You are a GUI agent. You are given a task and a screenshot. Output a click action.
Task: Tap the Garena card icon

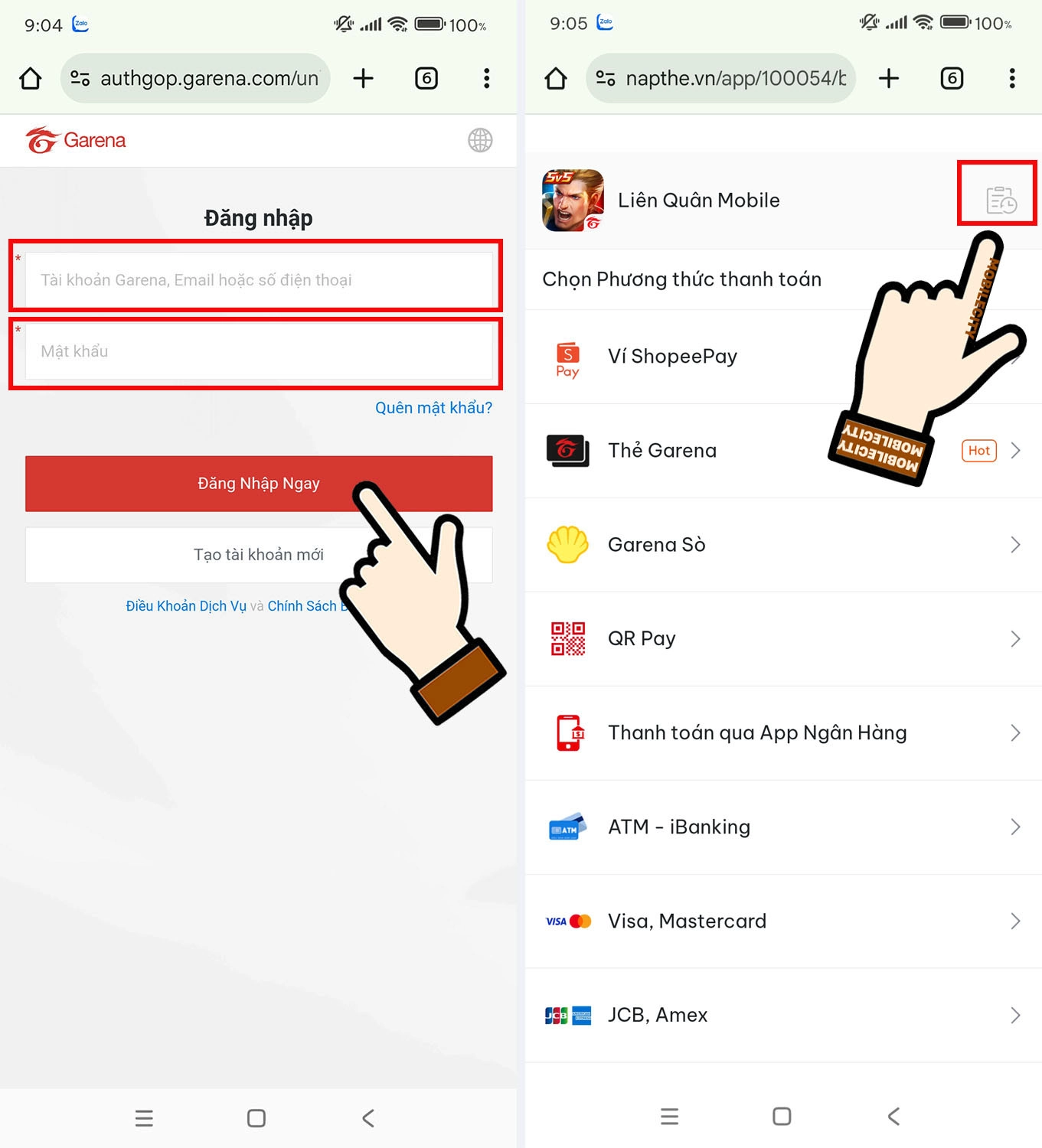click(x=567, y=450)
